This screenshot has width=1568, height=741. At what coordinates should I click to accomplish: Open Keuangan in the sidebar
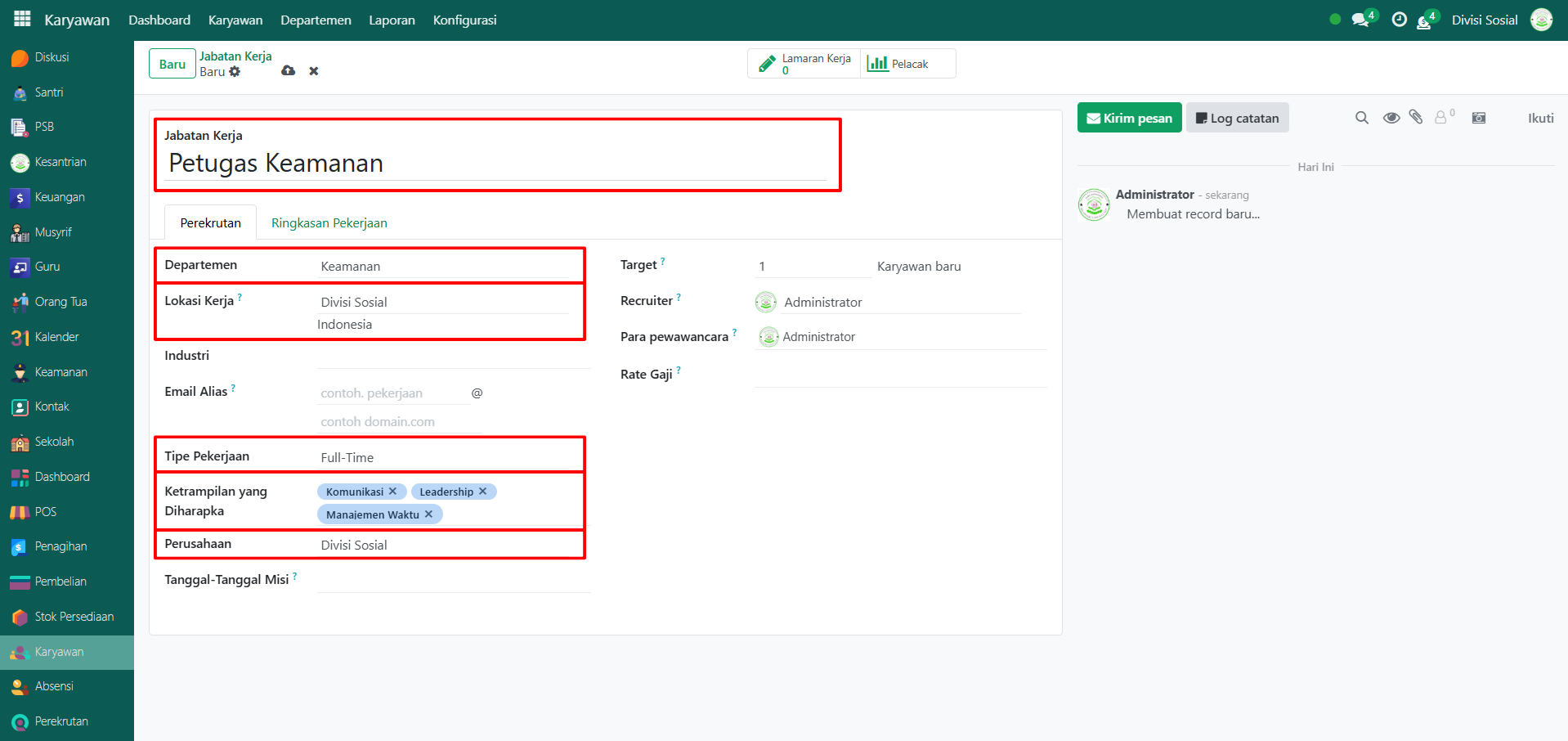click(60, 197)
